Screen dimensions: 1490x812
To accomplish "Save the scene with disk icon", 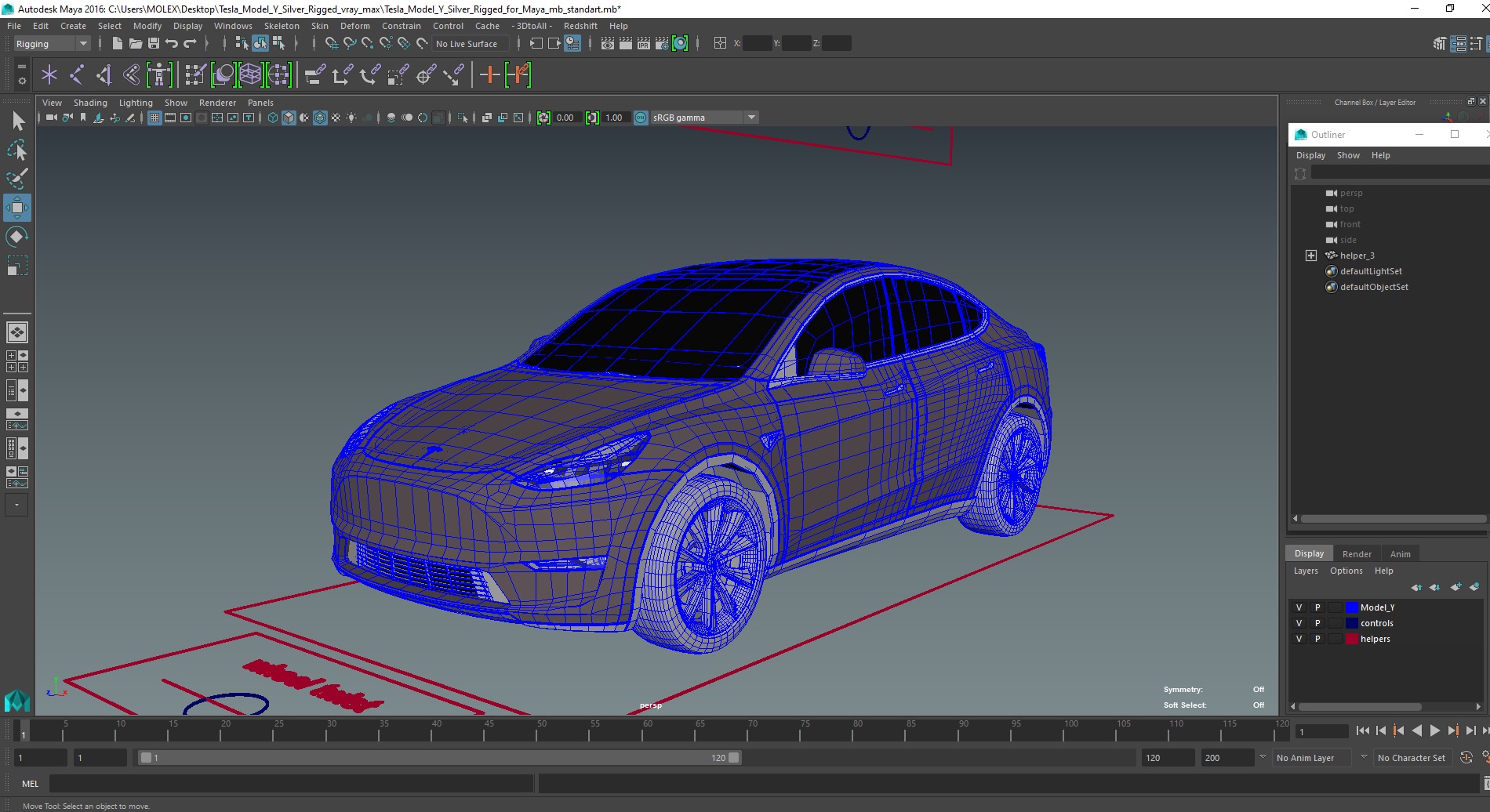I will 153,44.
